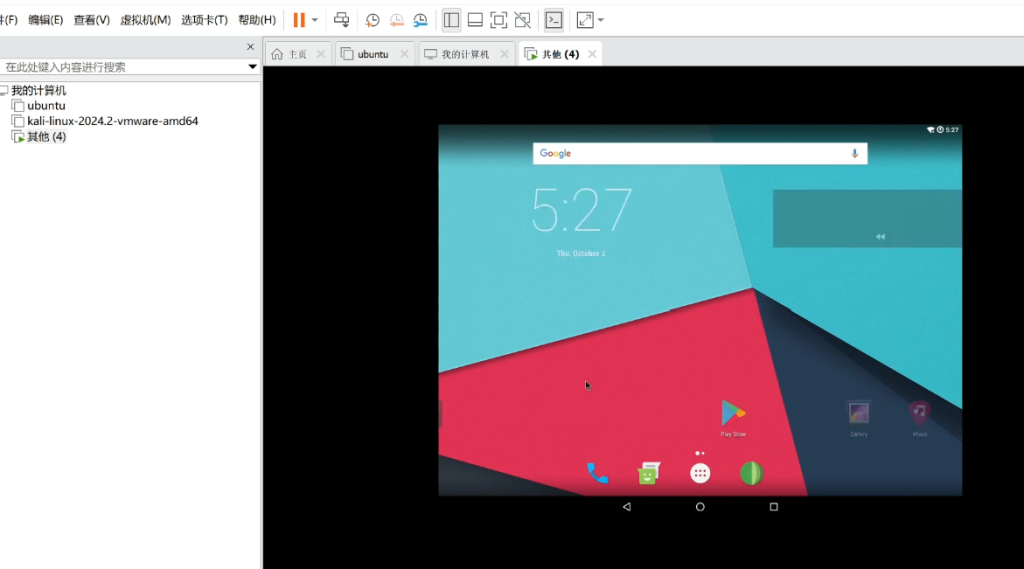Expand the library search filter dropdown
The height and width of the screenshot is (569, 1024).
coord(253,67)
